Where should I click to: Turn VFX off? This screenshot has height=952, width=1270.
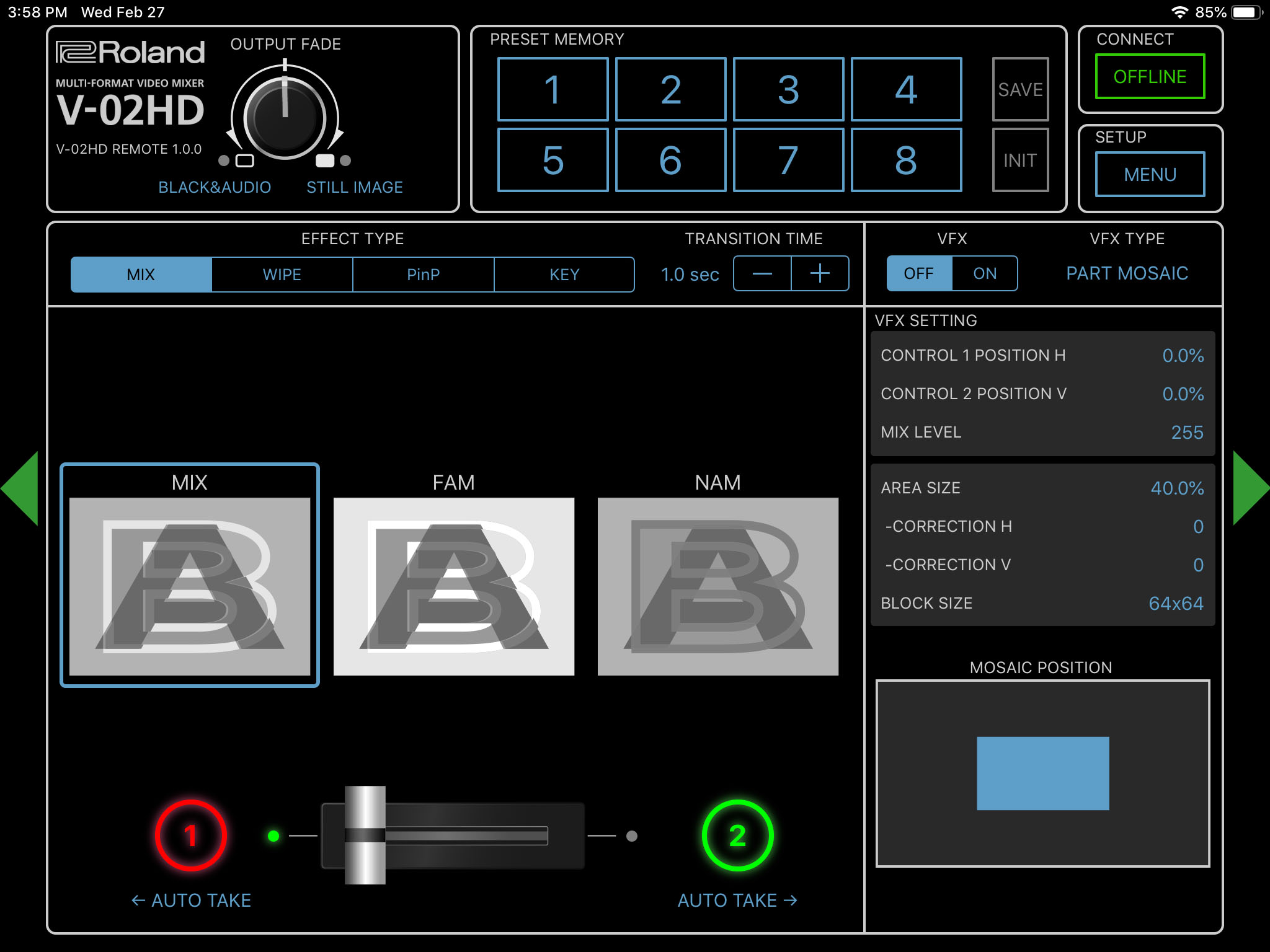click(x=919, y=273)
